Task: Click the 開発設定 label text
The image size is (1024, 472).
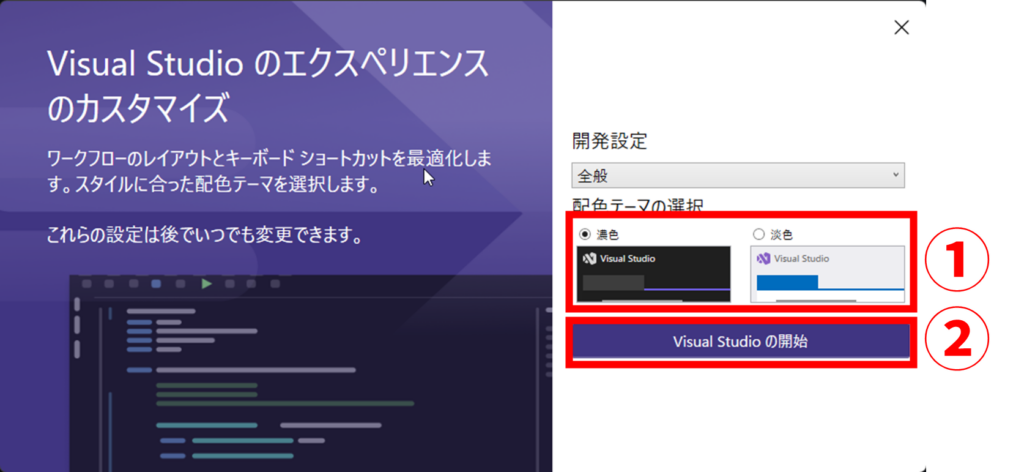Action: pos(609,140)
